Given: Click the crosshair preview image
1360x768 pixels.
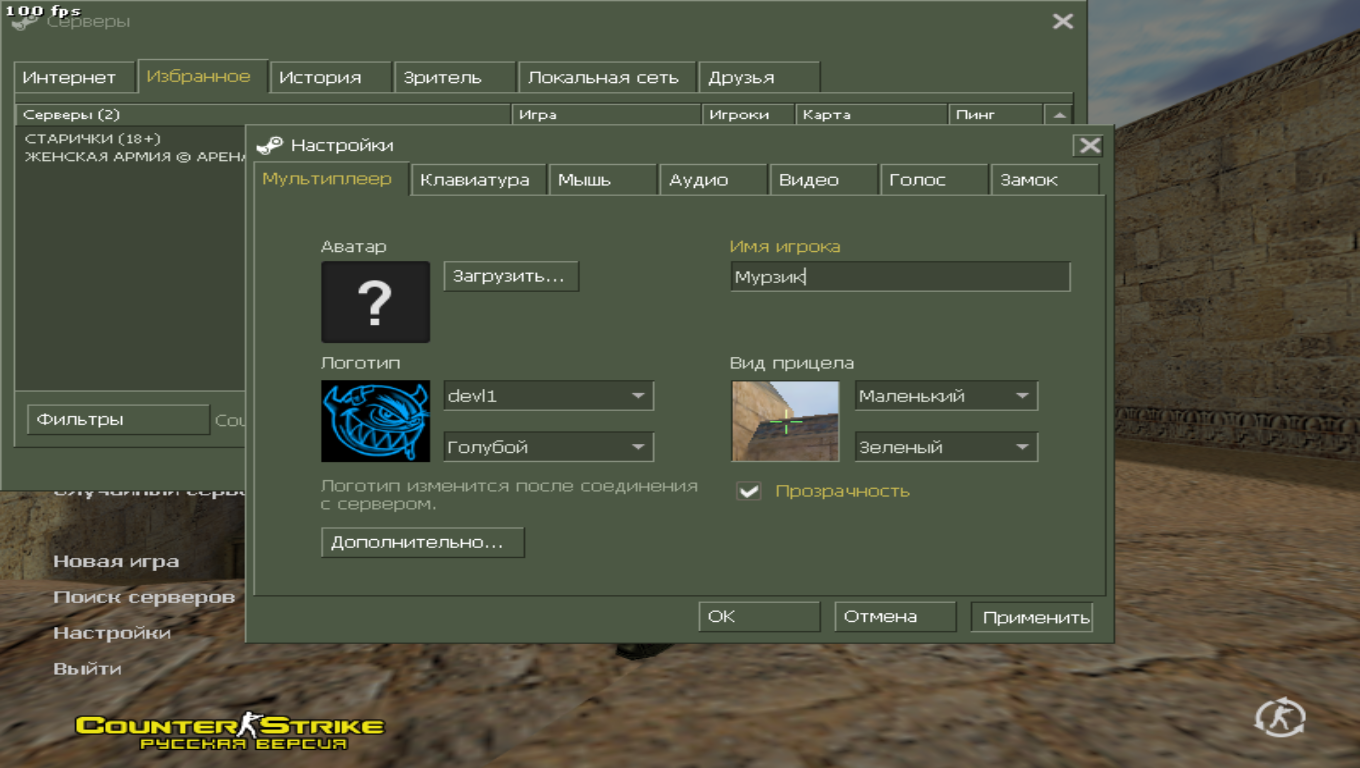Looking at the screenshot, I should click(x=785, y=421).
